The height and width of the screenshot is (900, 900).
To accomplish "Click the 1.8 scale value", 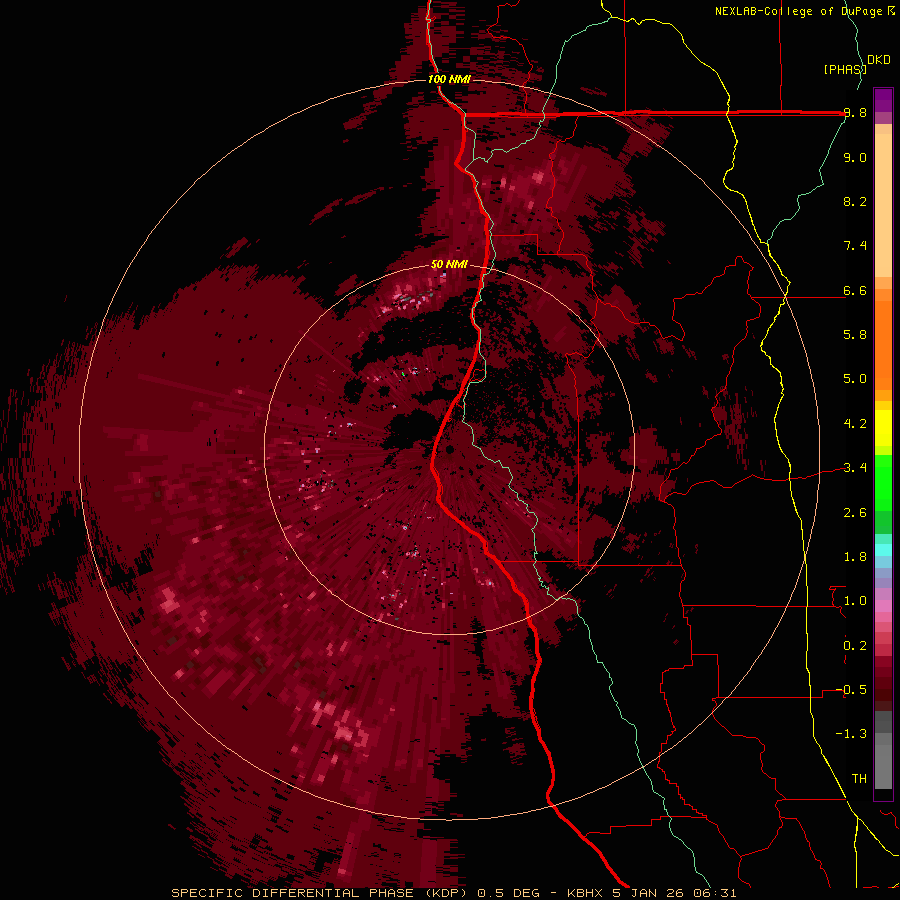I will click(x=855, y=557).
